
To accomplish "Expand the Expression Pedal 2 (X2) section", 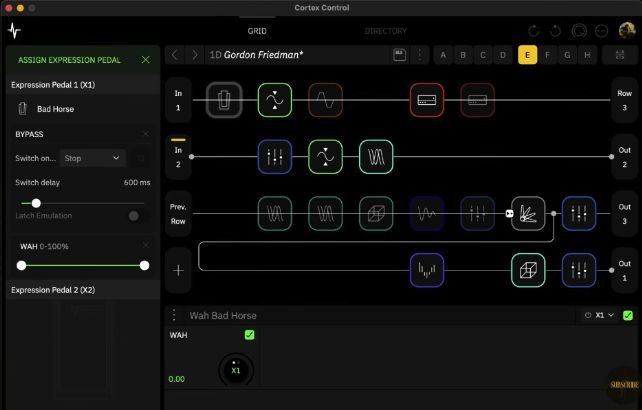I will [x=83, y=290].
